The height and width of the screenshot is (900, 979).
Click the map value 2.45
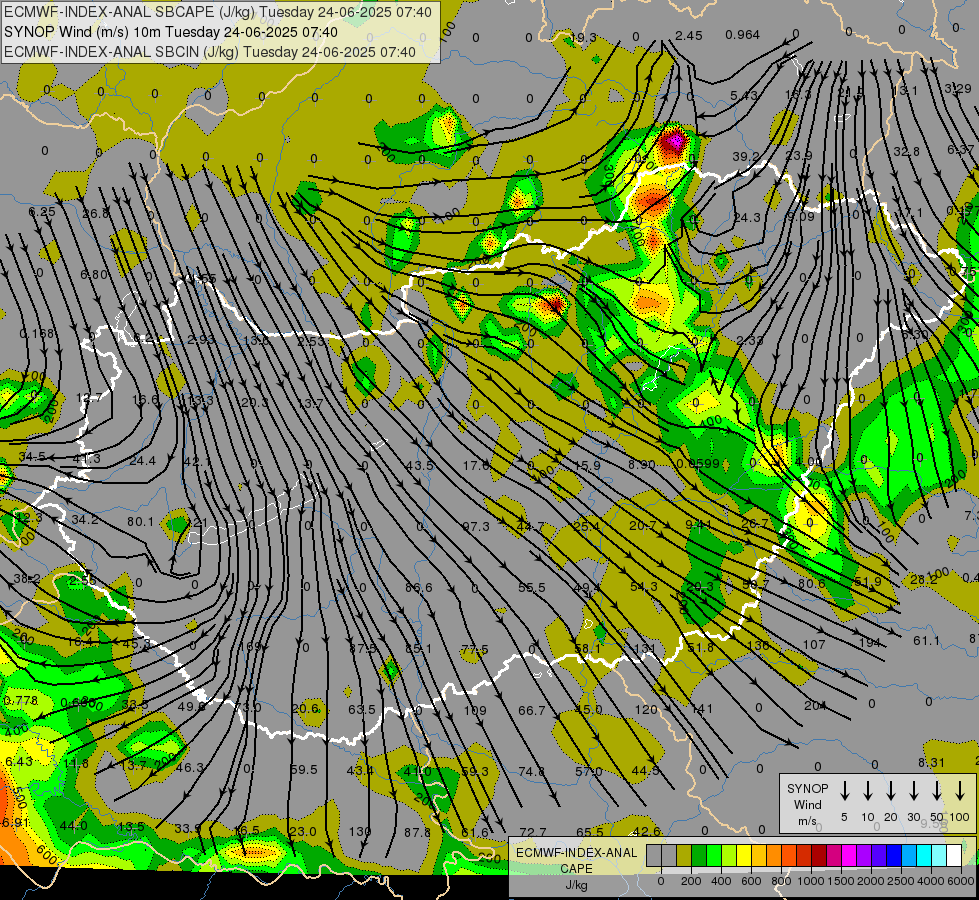coord(689,36)
